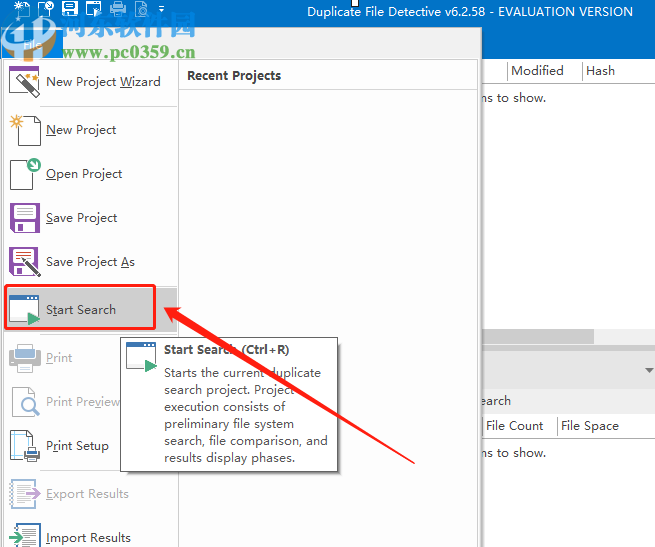Viewport: 655px width, 547px height.
Task: Select Open Project in the File menu
Action: coord(91,174)
